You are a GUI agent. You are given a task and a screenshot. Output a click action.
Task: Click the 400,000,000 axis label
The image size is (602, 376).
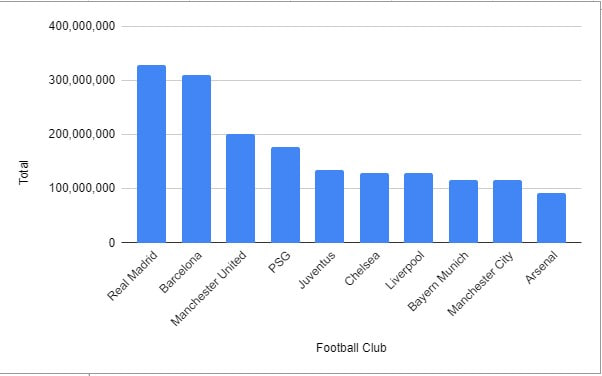click(x=82, y=26)
